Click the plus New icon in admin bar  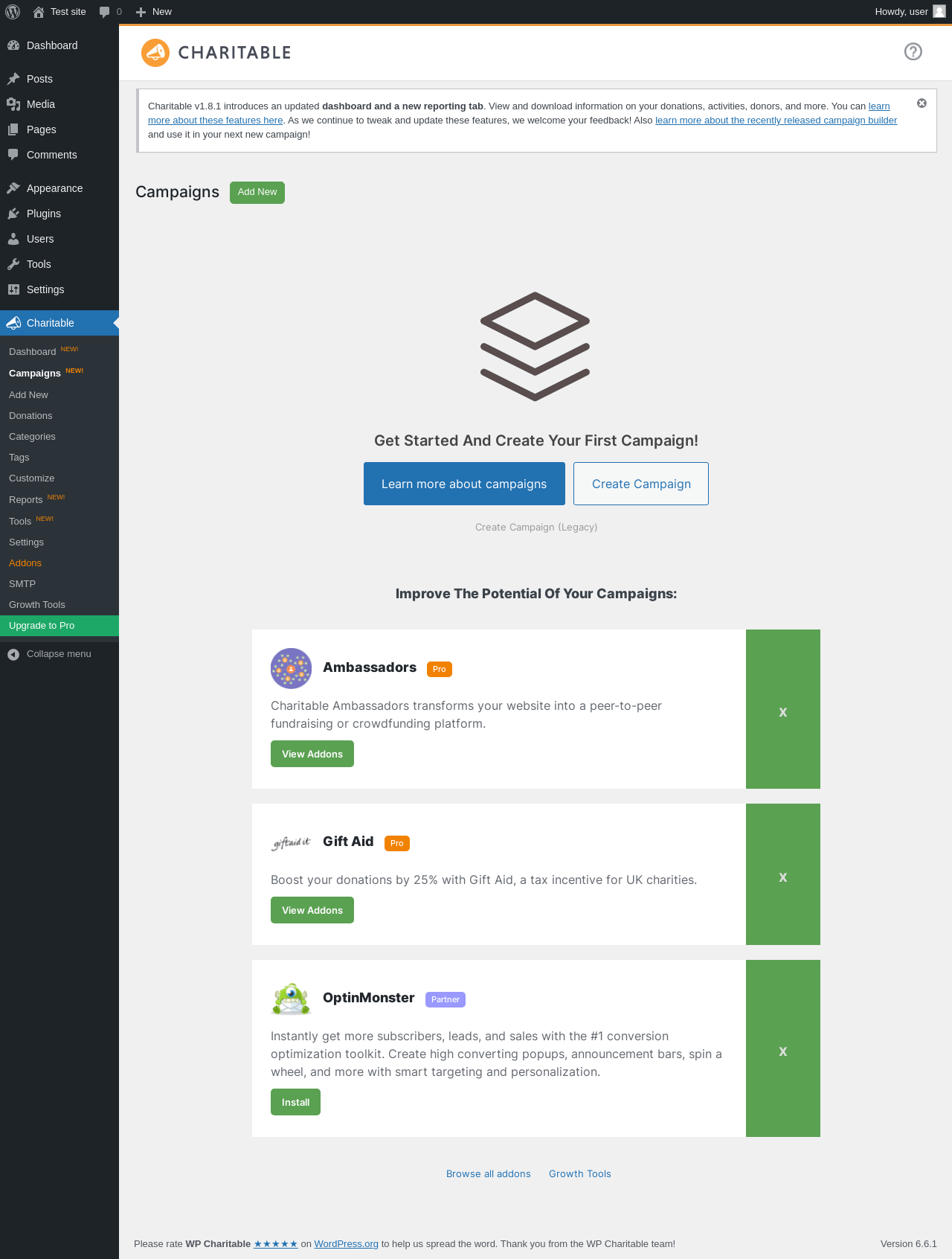tap(141, 12)
